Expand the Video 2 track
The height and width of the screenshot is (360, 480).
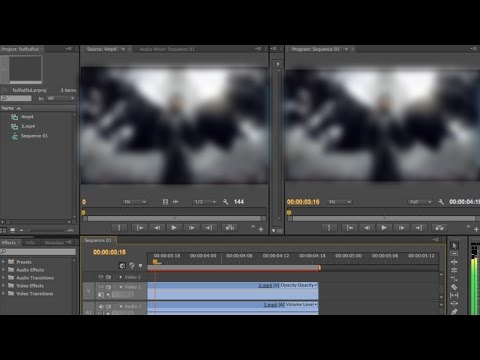click(x=121, y=277)
